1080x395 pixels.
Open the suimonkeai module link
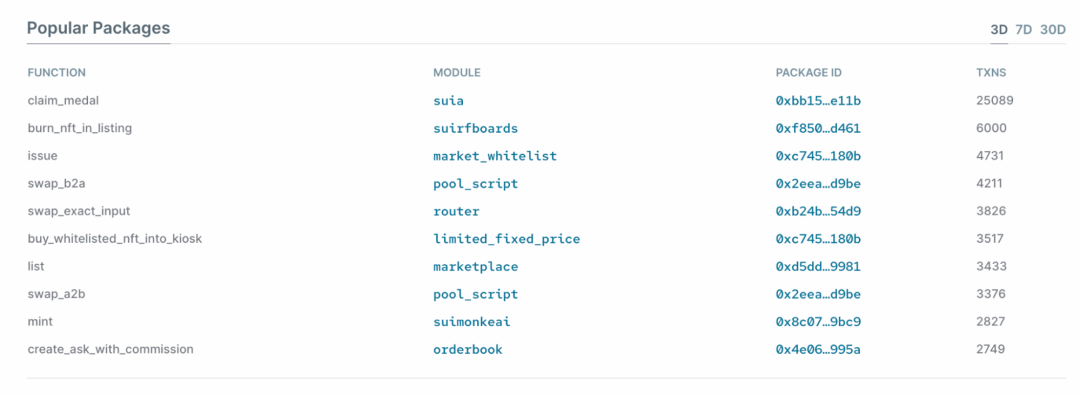tap(472, 321)
